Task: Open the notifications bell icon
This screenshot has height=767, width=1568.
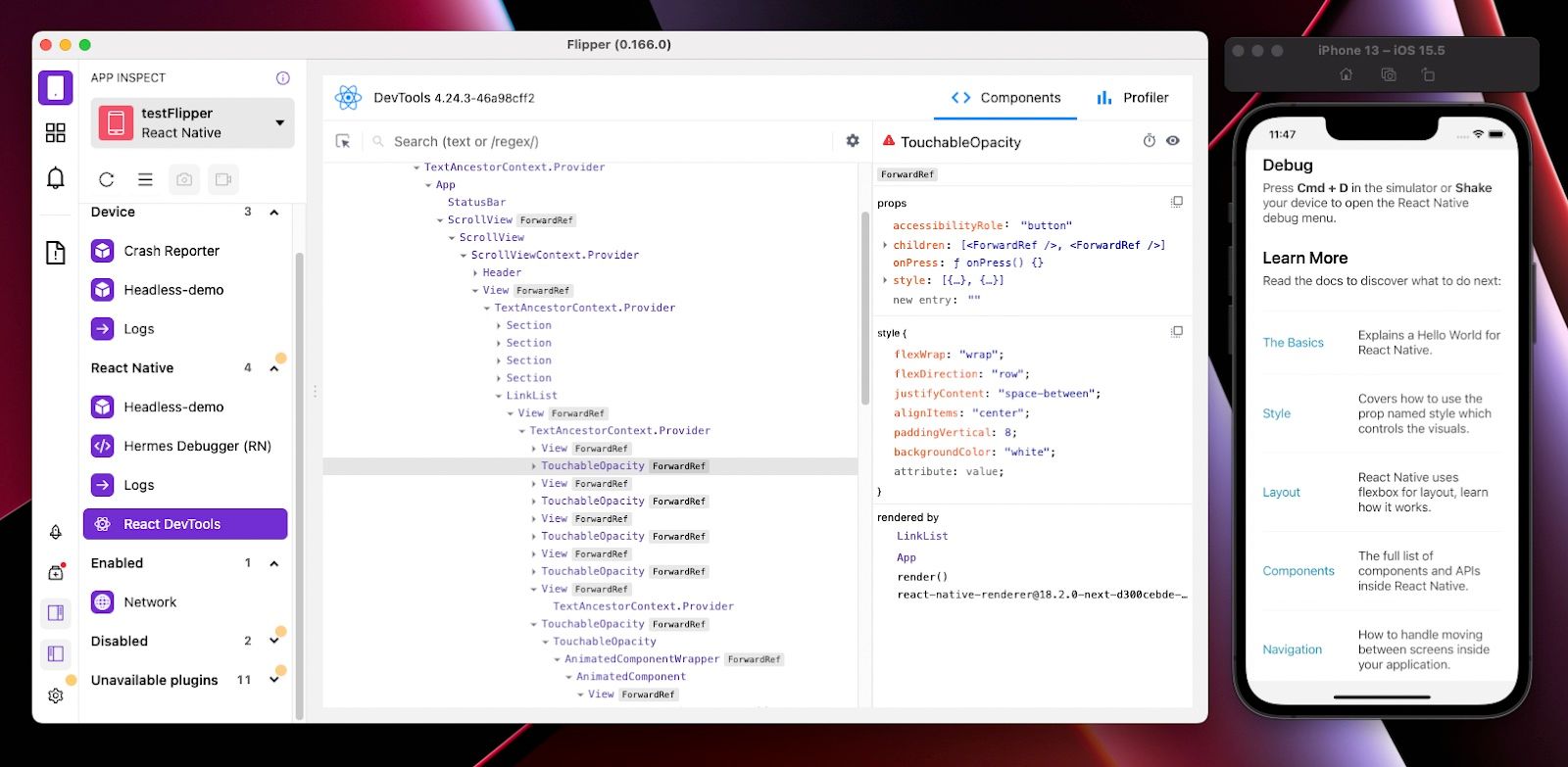Action: 56,177
